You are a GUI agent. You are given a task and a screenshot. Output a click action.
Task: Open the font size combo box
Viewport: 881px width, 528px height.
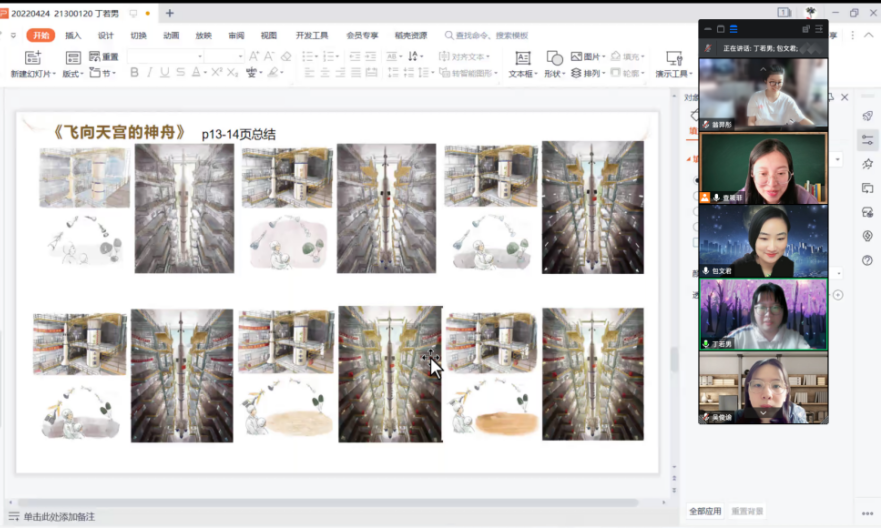[224, 56]
